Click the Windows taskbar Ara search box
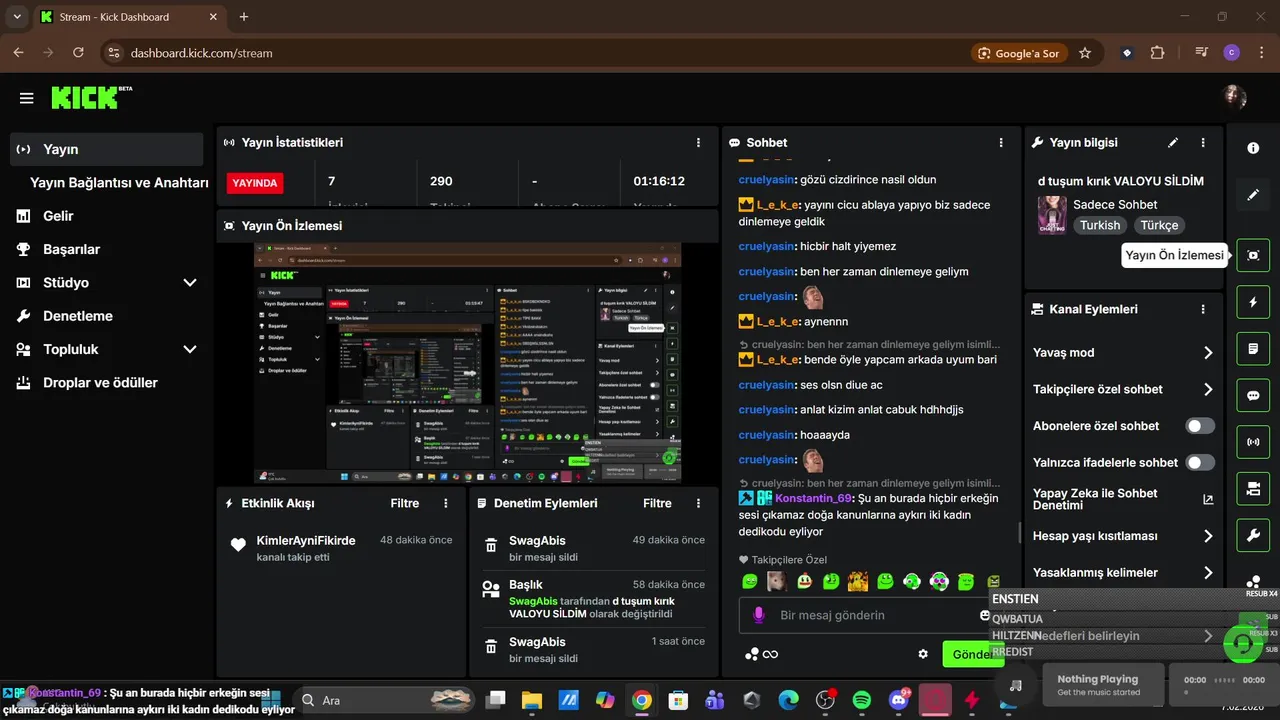This screenshot has height=720, width=1280. click(388, 700)
